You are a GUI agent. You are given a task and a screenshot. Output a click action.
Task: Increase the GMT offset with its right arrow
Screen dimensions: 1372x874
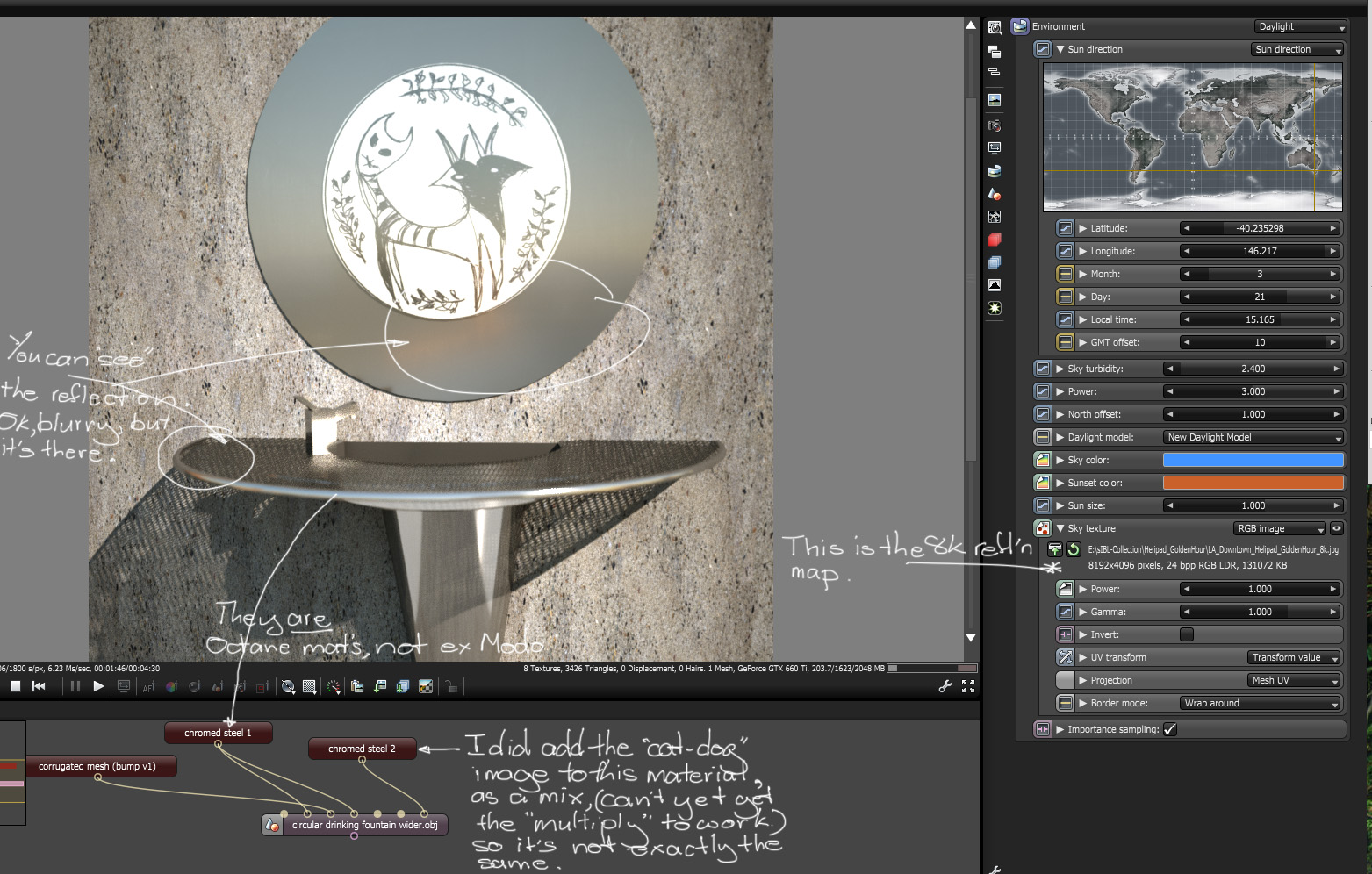1333,342
